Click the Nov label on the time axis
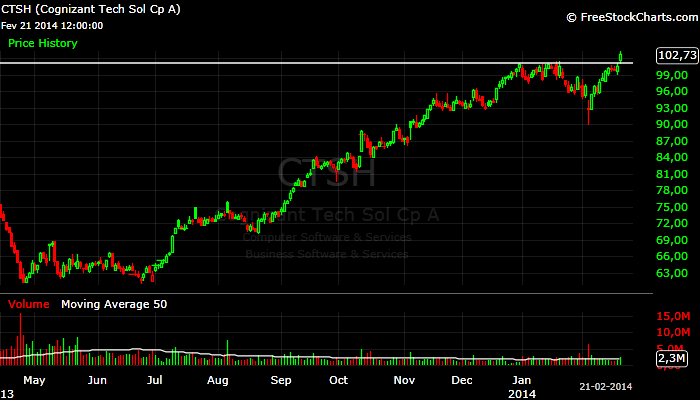The width and height of the screenshot is (700, 400). pyautogui.click(x=404, y=380)
